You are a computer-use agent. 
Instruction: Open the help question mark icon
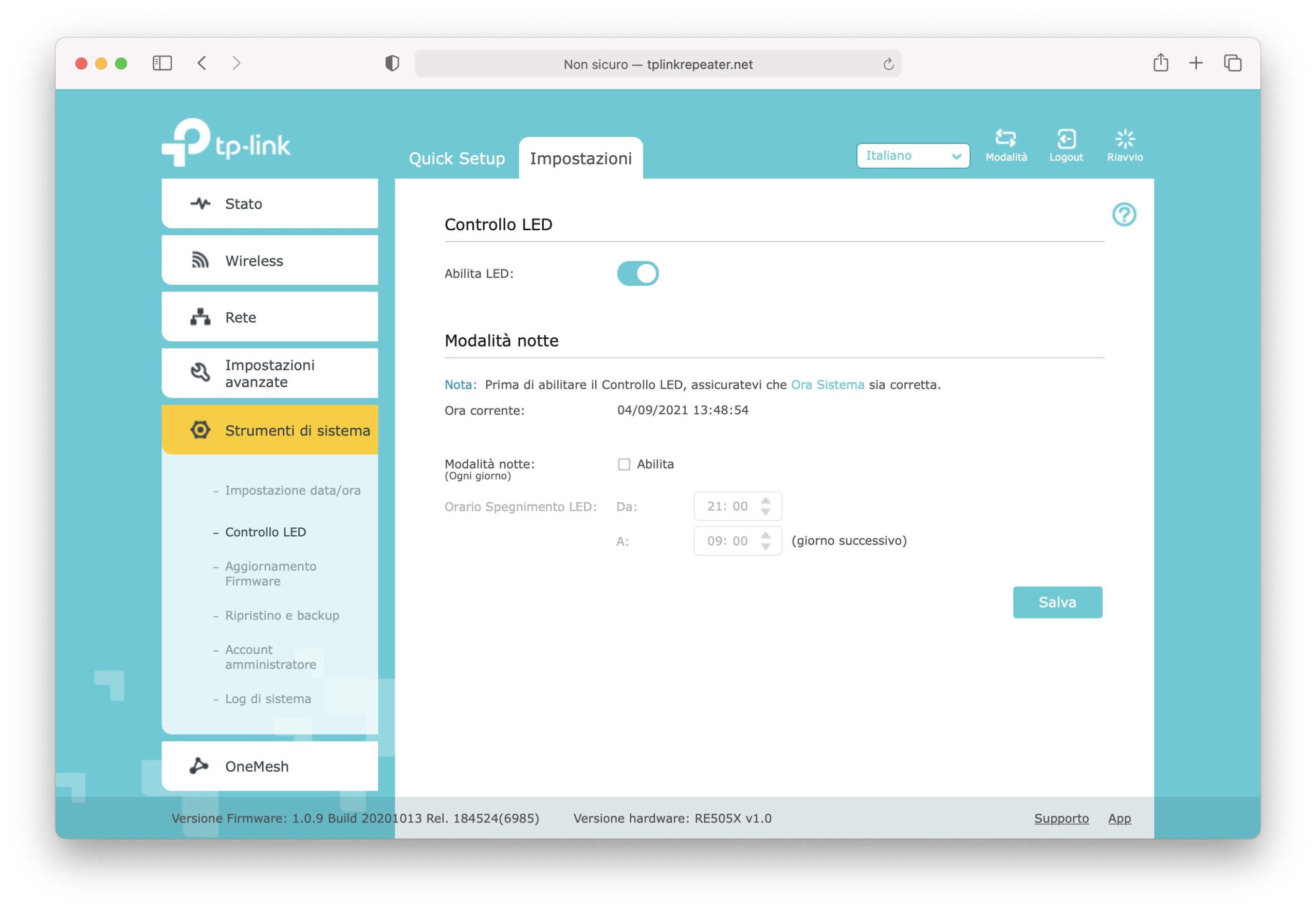click(1123, 215)
